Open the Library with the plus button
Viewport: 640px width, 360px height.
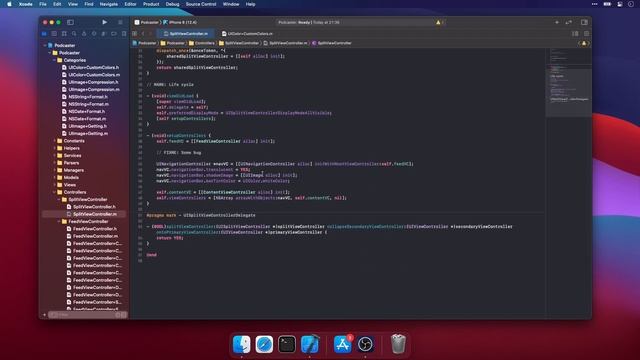click(x=556, y=22)
